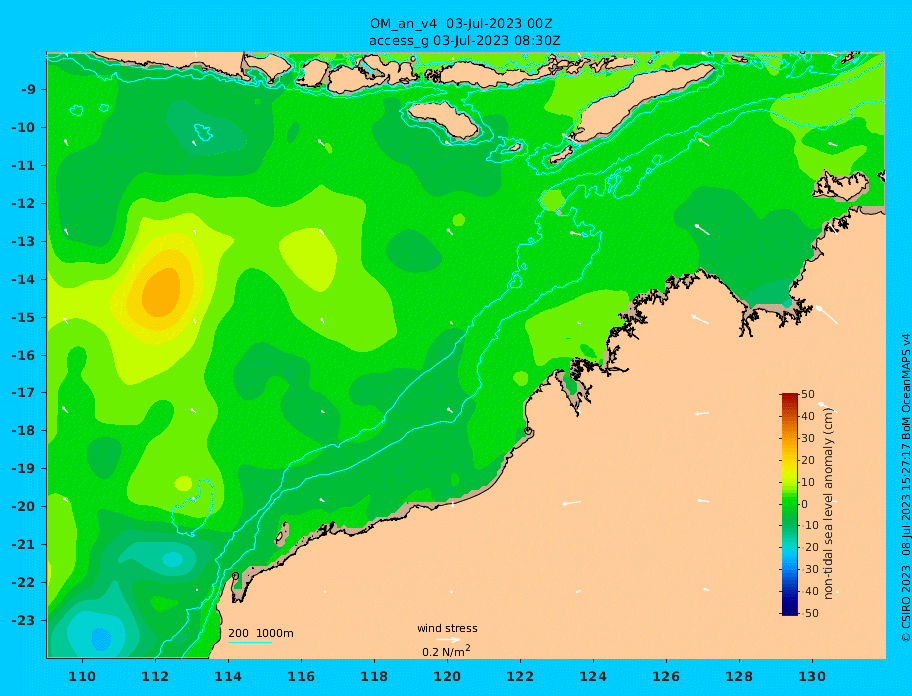Image resolution: width=912 pixels, height=696 pixels.
Task: Click the latitude label -14
Action: click(24, 280)
